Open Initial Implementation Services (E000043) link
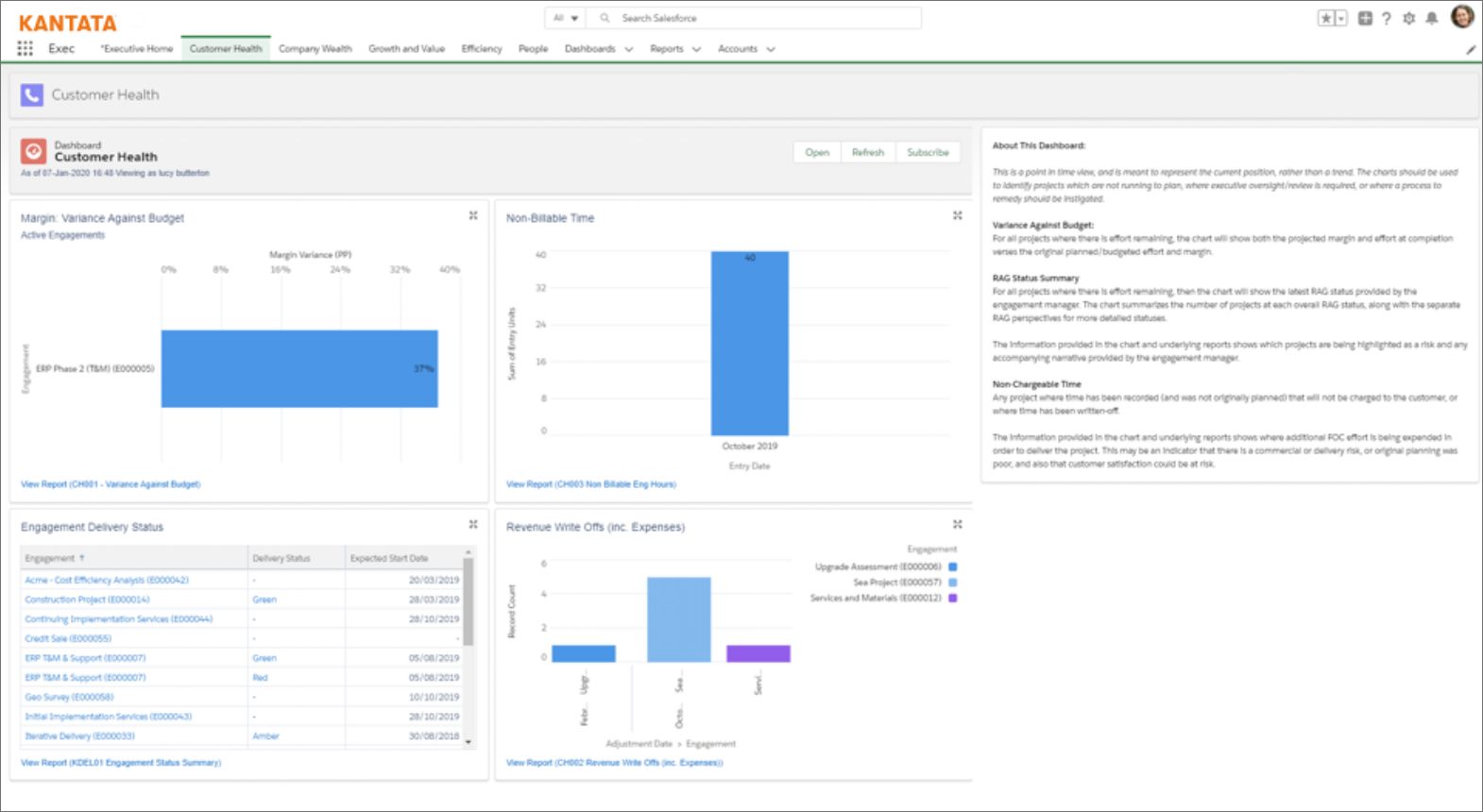 (108, 717)
